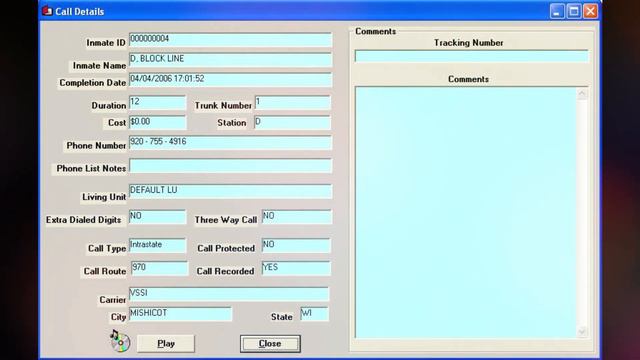Screen dimensions: 640x360
Task: Select the Carrier field showing VSSI
Action: (x=229, y=294)
